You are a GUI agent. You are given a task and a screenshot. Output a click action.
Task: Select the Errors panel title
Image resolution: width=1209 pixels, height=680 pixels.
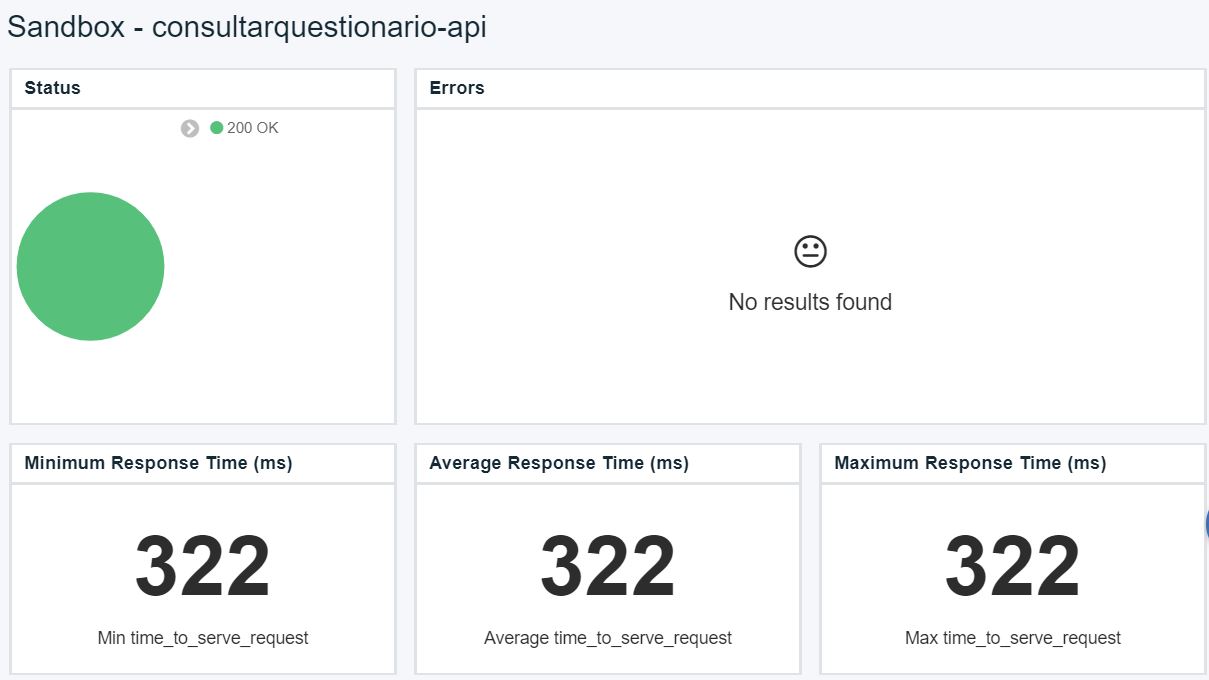[x=457, y=88]
